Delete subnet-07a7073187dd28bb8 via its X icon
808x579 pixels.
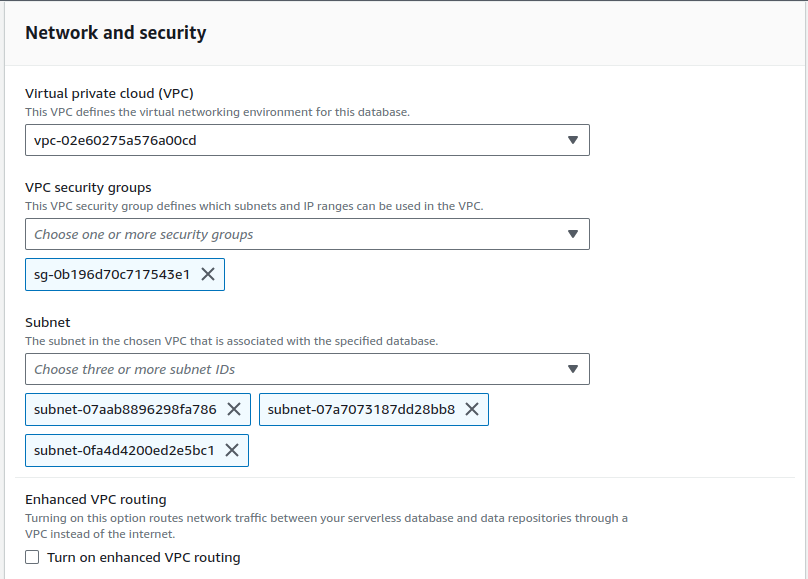click(x=472, y=409)
